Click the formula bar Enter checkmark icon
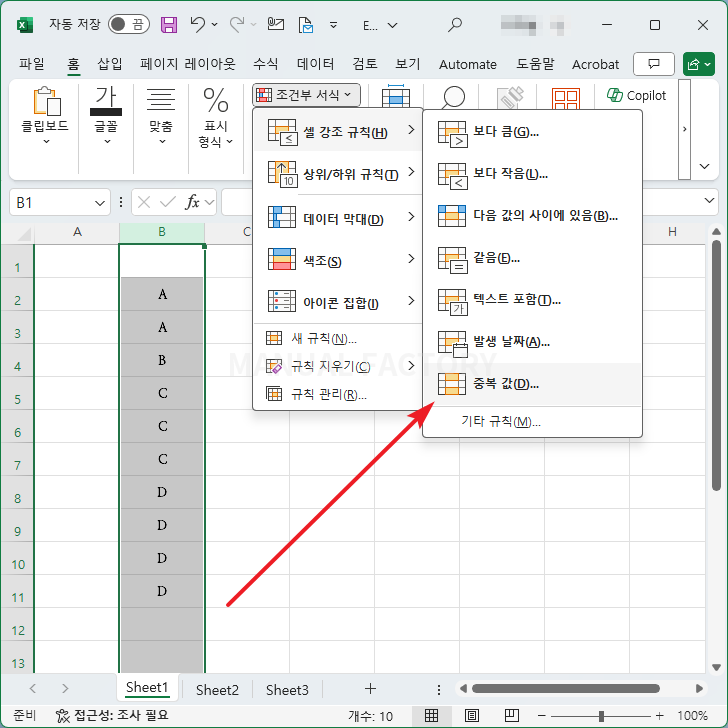The width and height of the screenshot is (728, 728). click(167, 202)
